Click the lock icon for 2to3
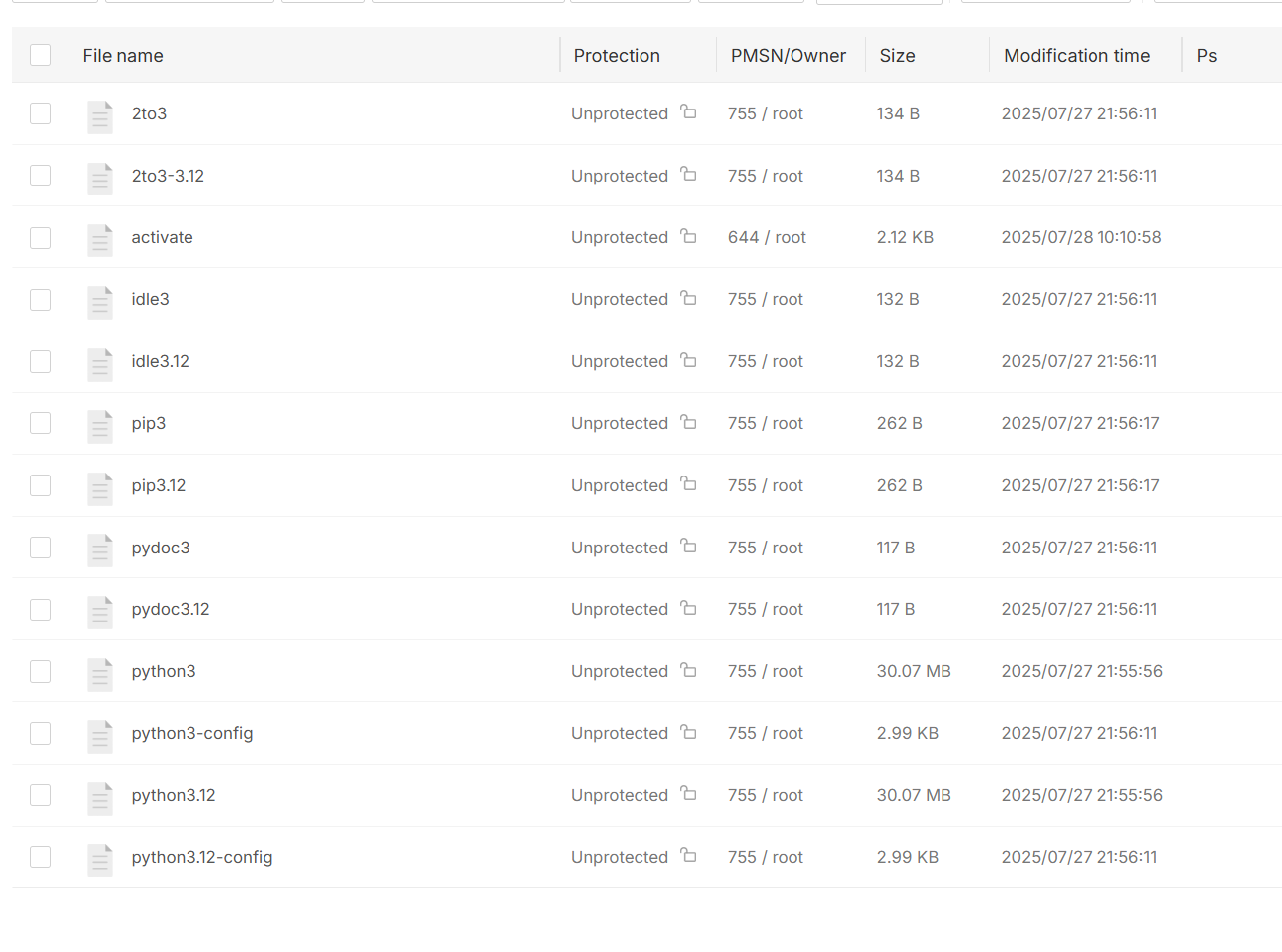Screen dimensions: 1282x952 (x=688, y=112)
